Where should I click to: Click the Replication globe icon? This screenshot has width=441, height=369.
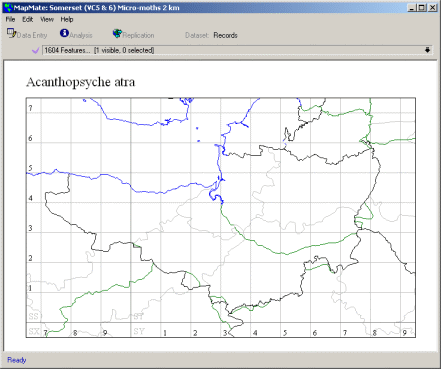click(x=117, y=33)
